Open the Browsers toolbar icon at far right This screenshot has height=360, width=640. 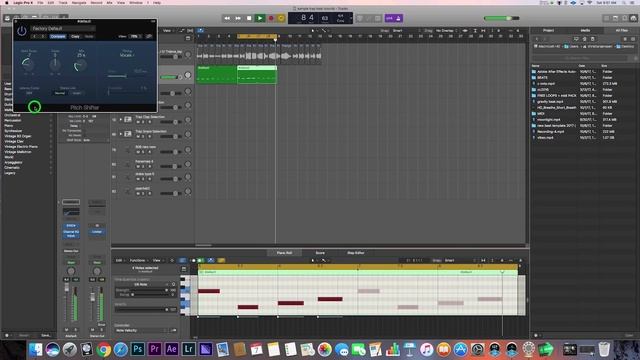click(633, 18)
